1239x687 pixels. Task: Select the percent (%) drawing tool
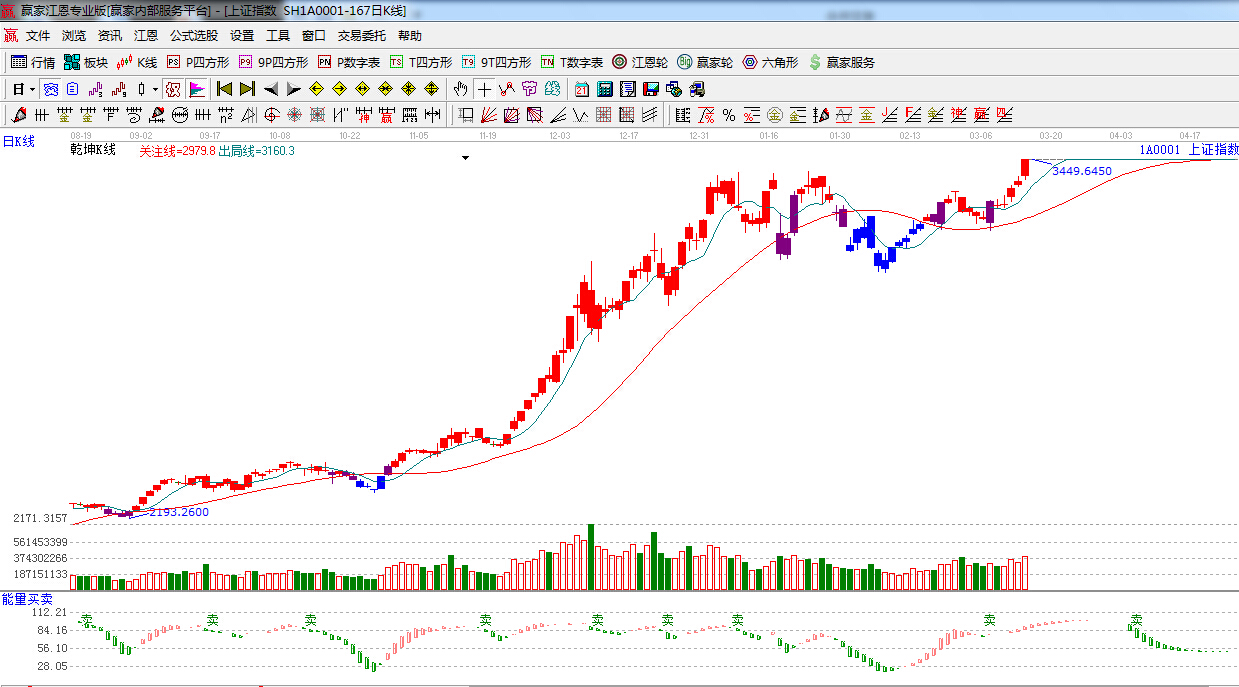(x=729, y=115)
